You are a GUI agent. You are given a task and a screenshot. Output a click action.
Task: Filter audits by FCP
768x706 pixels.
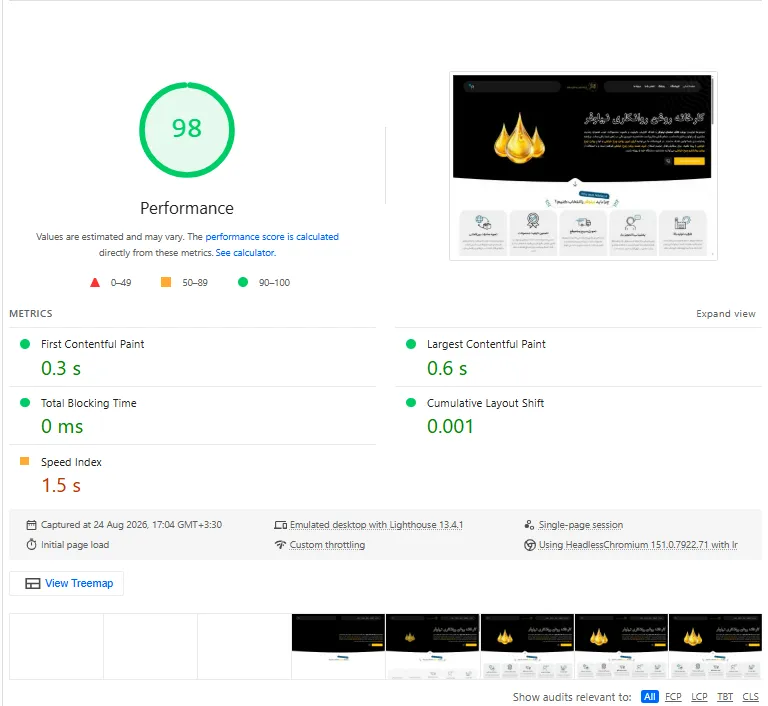tap(673, 697)
